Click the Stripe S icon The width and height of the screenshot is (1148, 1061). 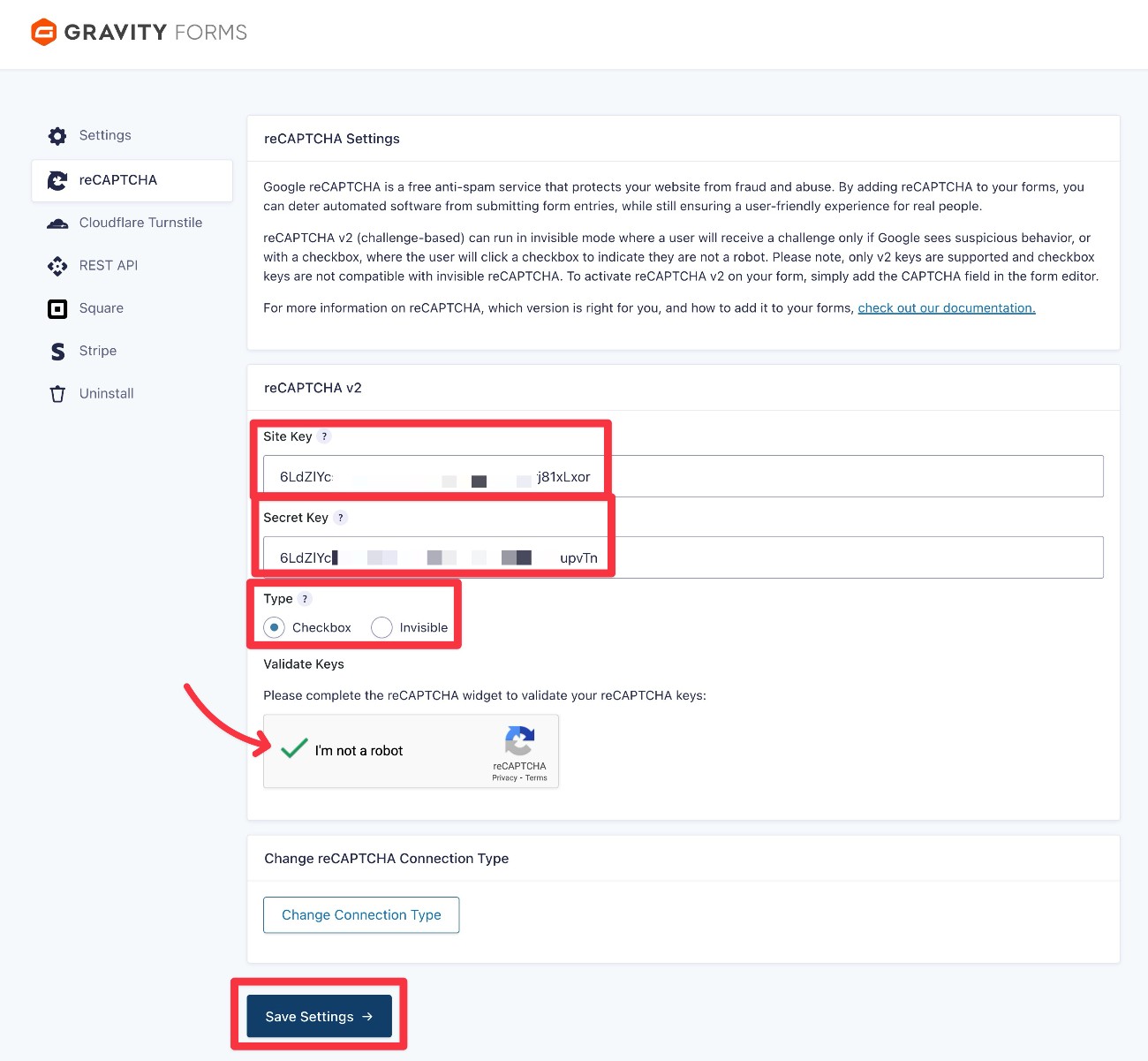[57, 352]
